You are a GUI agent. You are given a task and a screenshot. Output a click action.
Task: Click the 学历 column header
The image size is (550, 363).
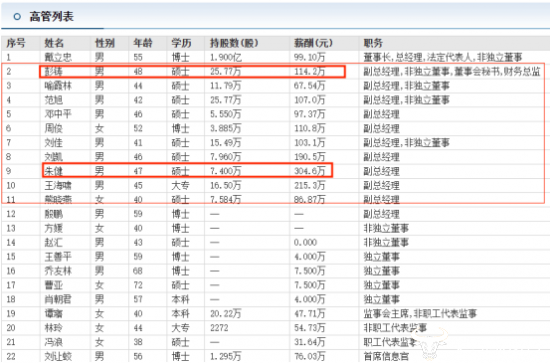[181, 43]
